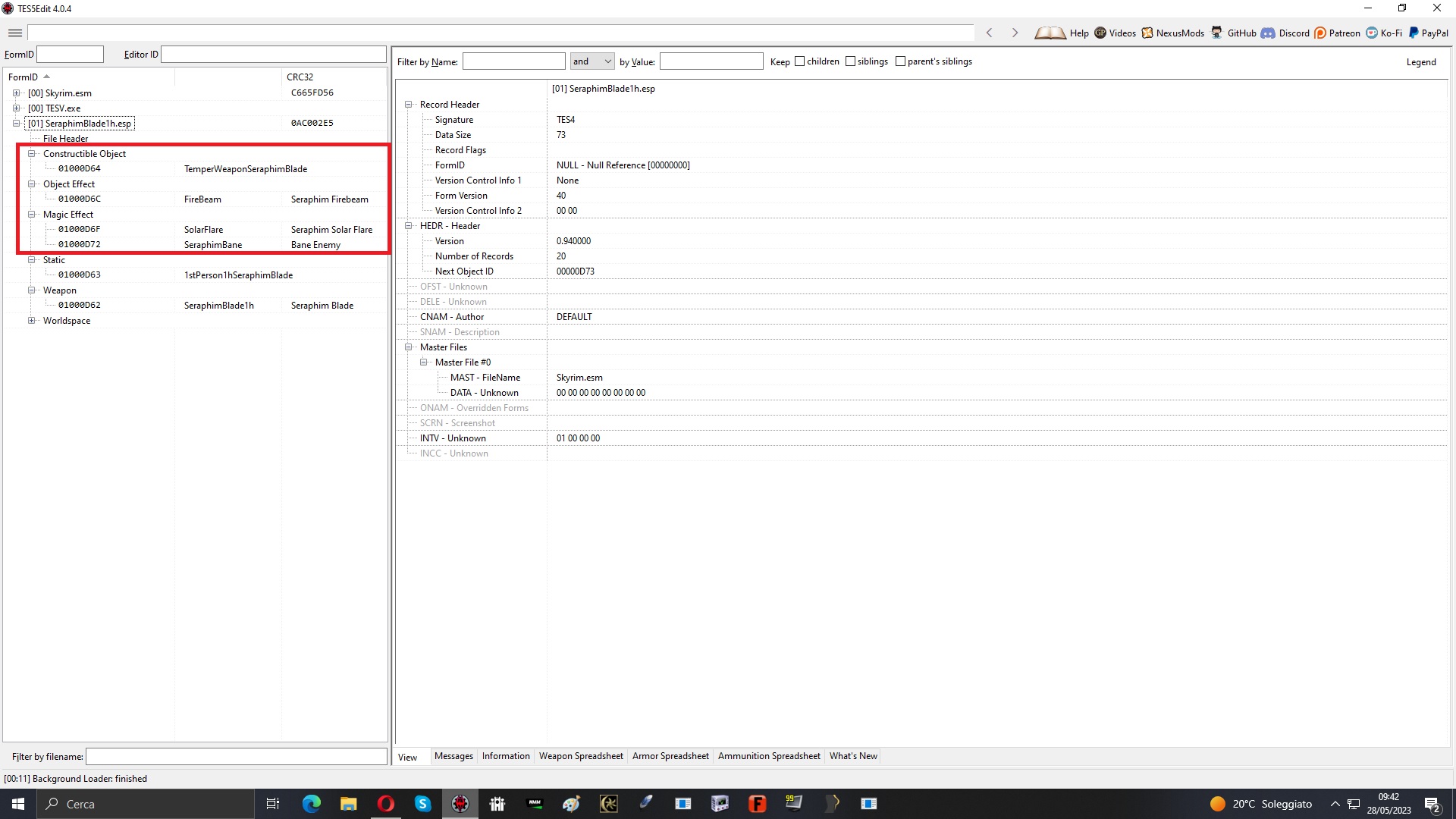Image resolution: width=1456 pixels, height=819 pixels.
Task: Expand the Worldspace group
Action: tap(31, 321)
